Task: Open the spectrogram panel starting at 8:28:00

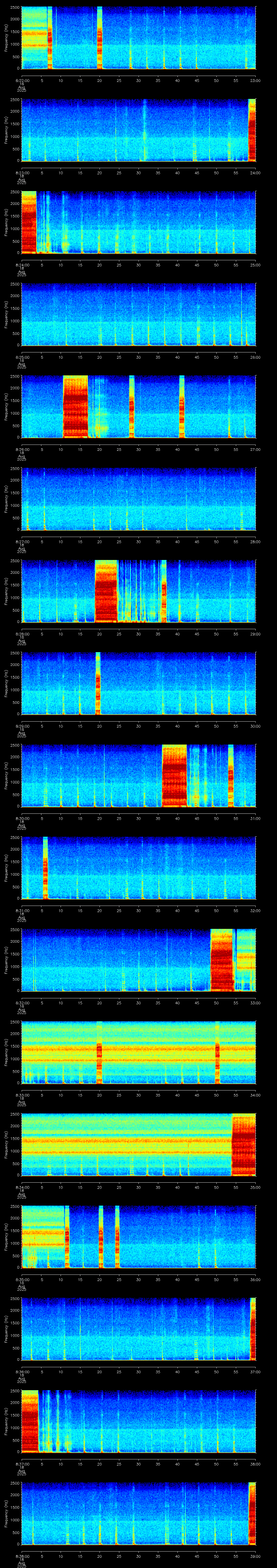Action: click(x=138, y=591)
